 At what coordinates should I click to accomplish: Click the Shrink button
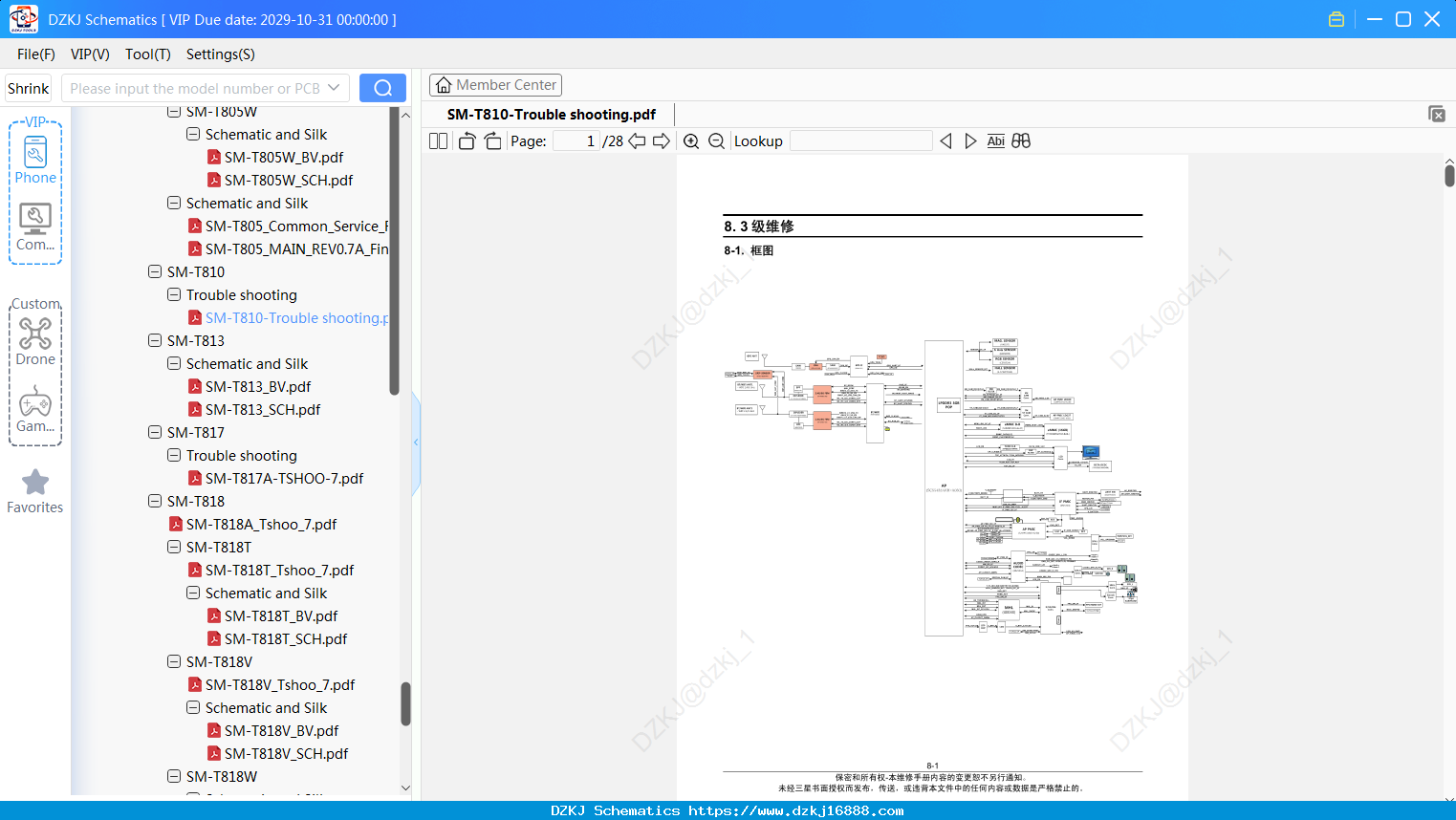(29, 88)
